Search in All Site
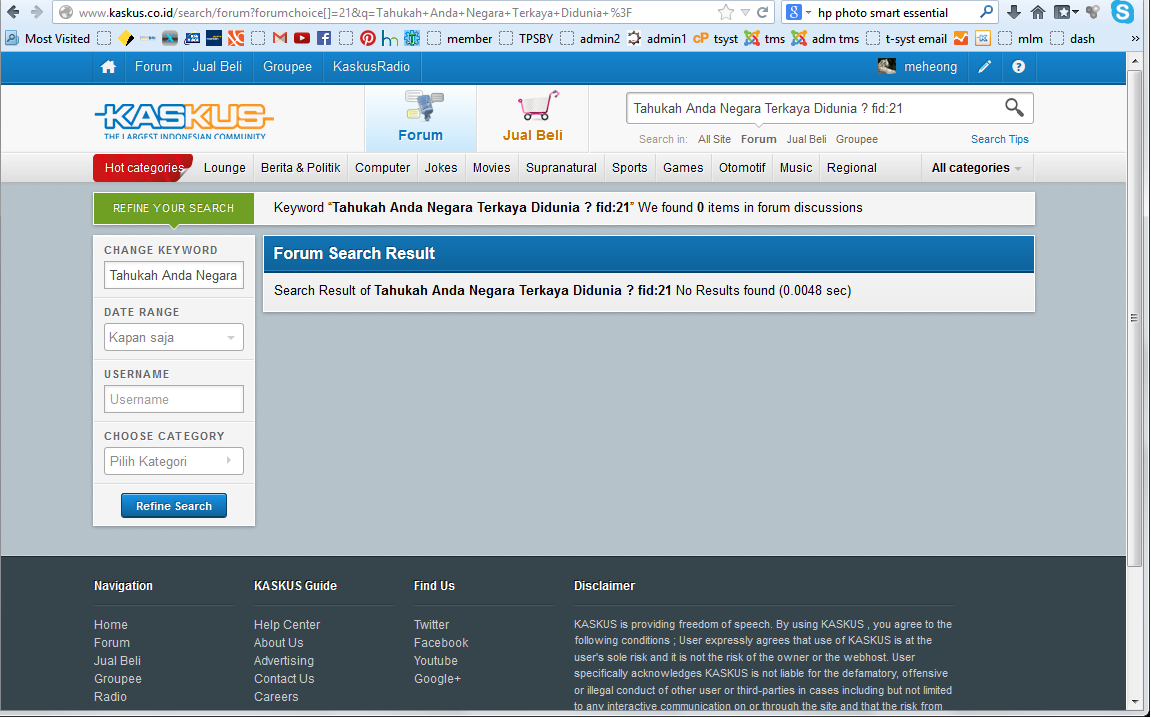1151x718 pixels. pos(714,139)
